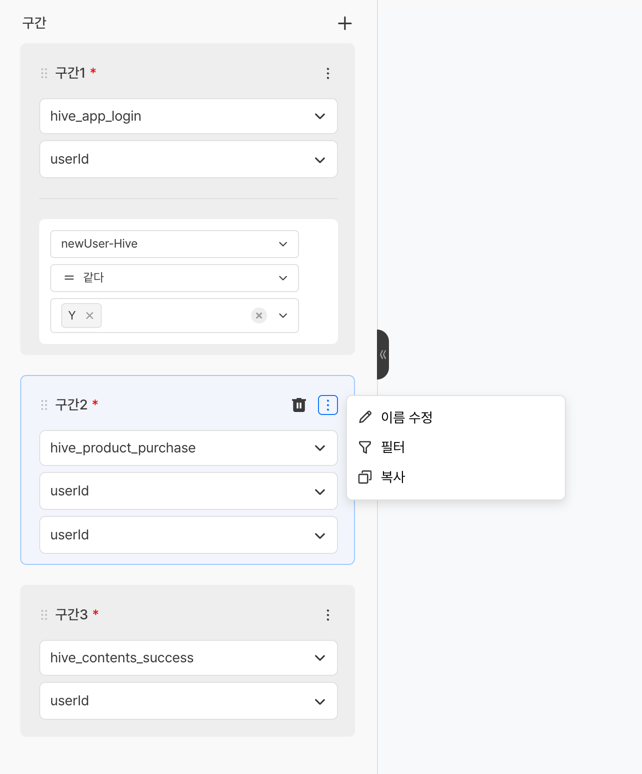Collapse the side panel with the double-chevron

(x=383, y=354)
